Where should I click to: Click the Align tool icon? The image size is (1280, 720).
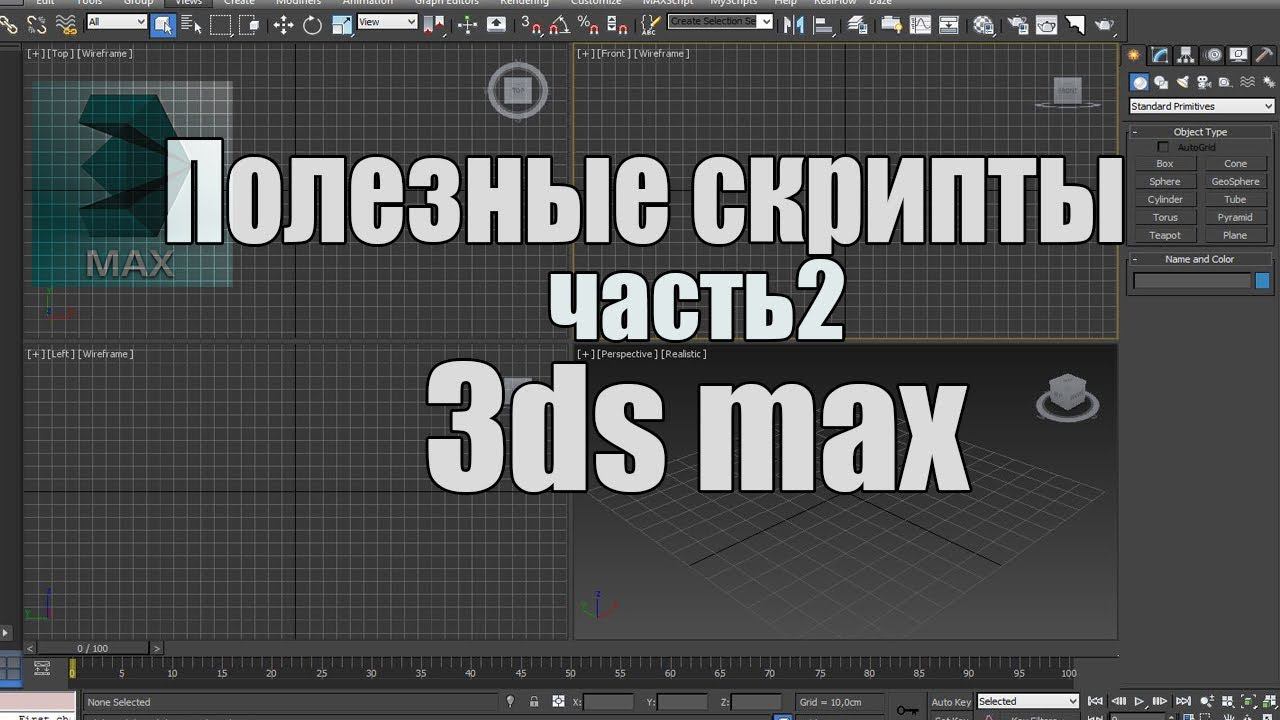[824, 23]
